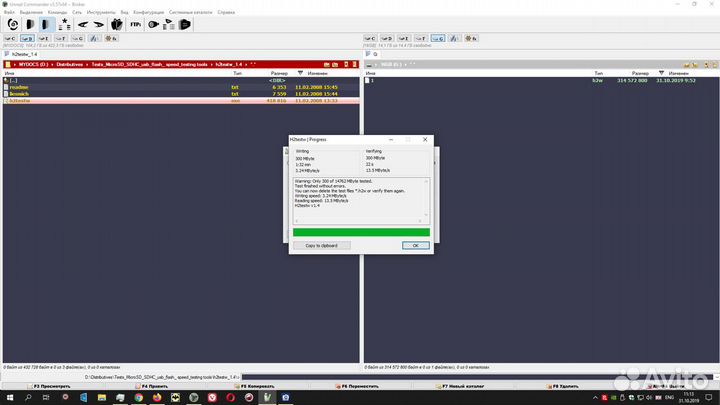The image size is (720, 405).
Task: Click the green H2testw progress bar
Action: click(360, 232)
